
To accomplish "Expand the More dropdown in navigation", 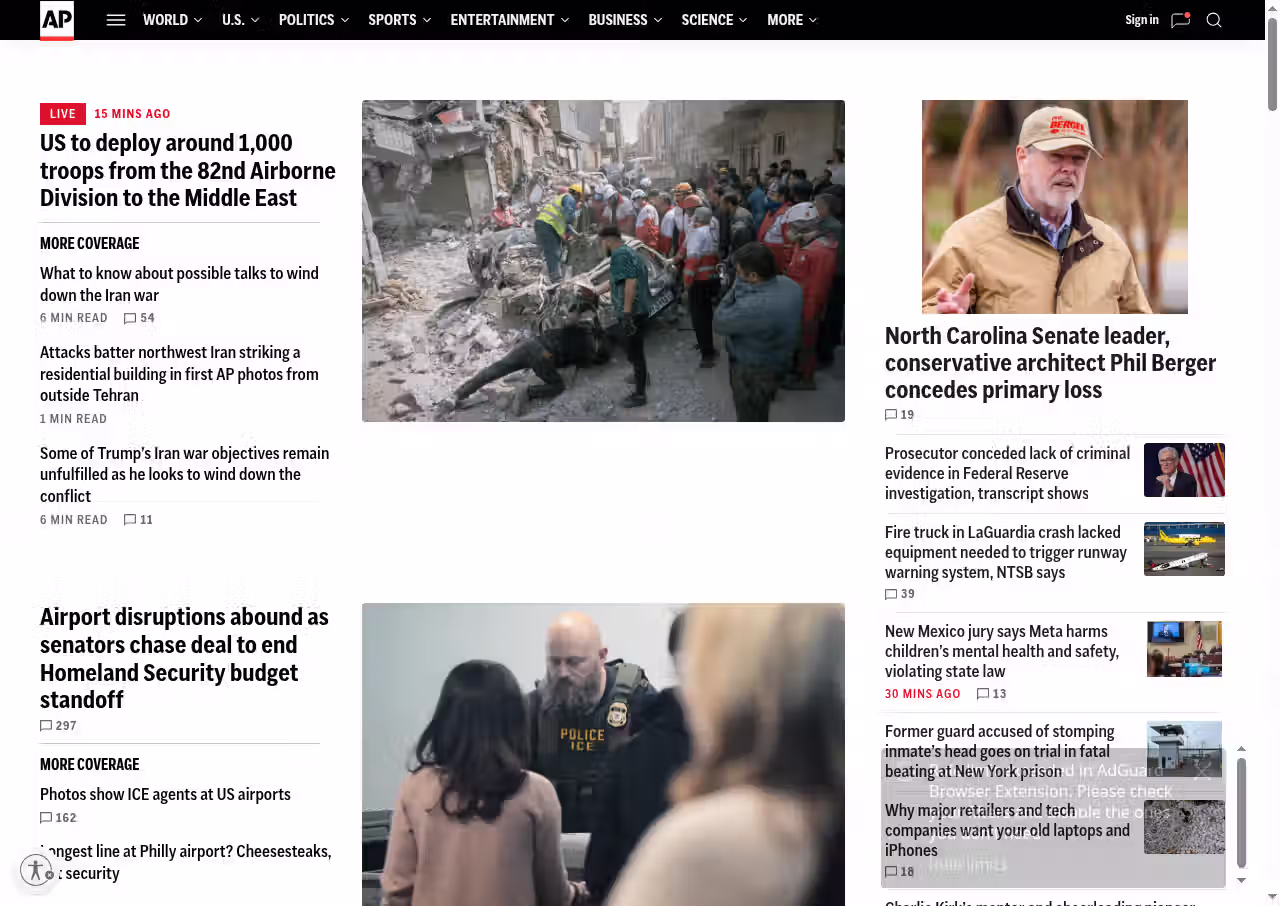I will [792, 20].
